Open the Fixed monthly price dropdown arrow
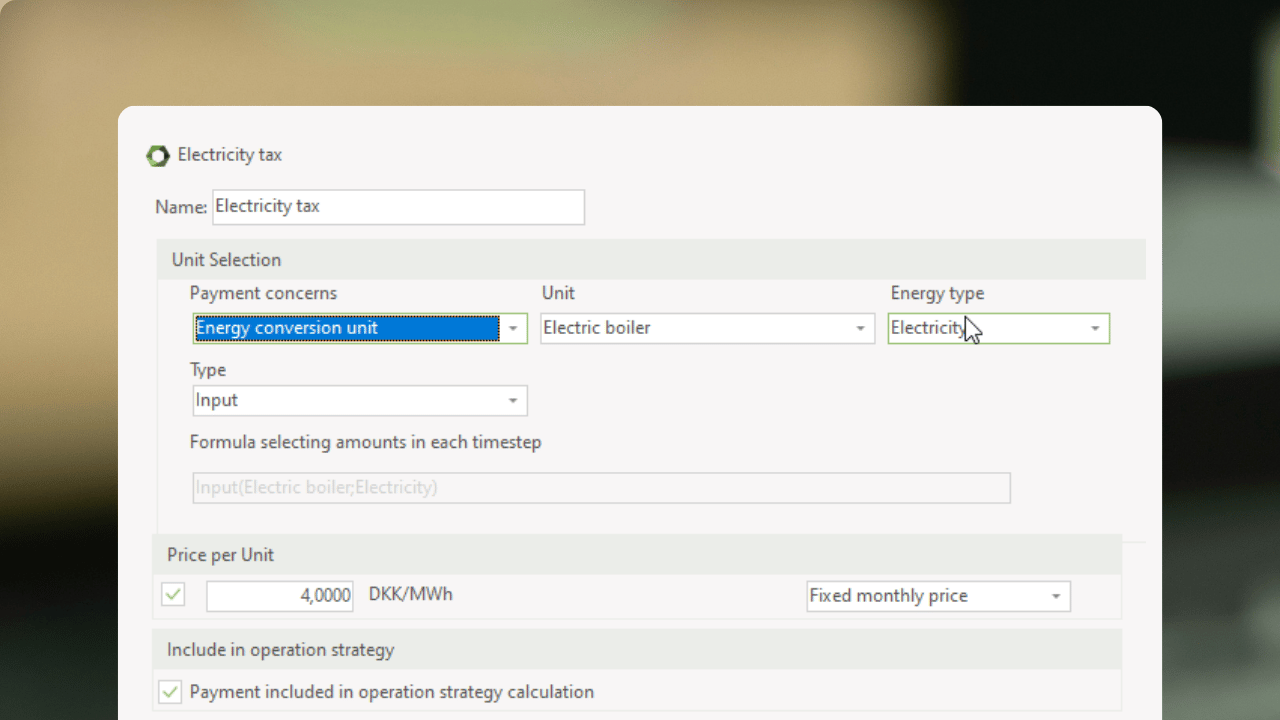Viewport: 1280px width, 720px height. pos(1056,597)
